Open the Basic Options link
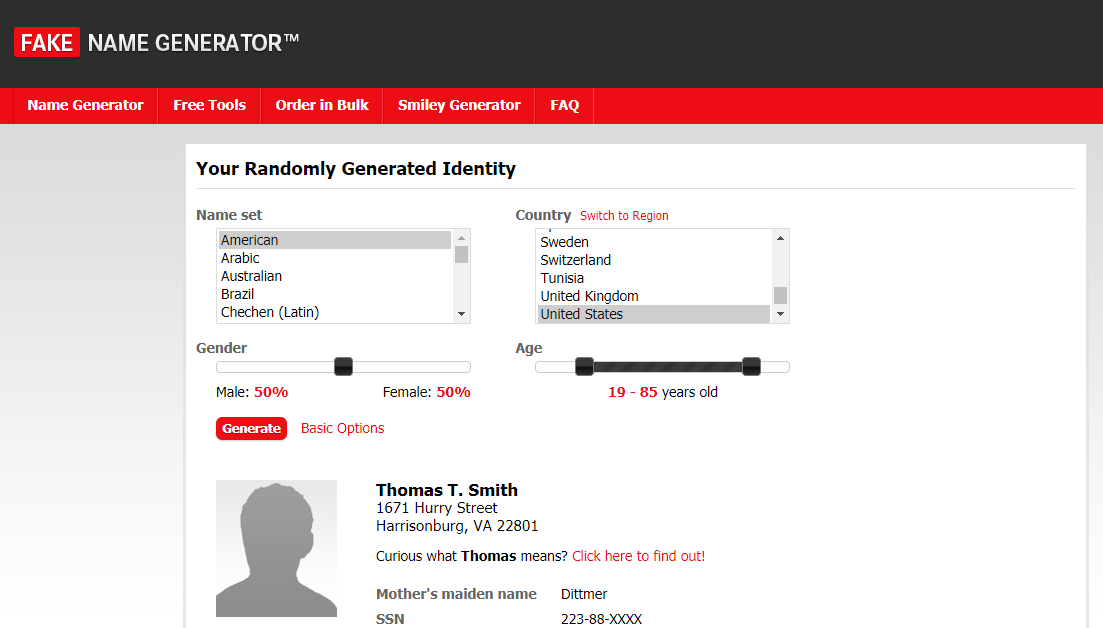 click(x=343, y=428)
